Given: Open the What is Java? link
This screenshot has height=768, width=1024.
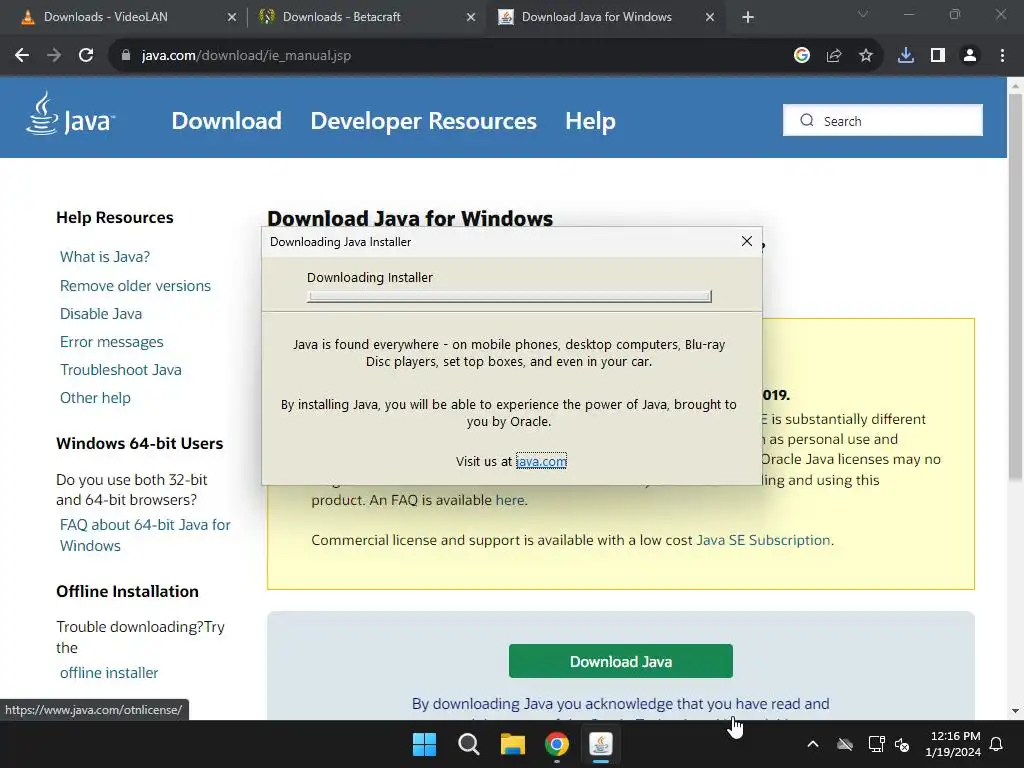Looking at the screenshot, I should (104, 257).
